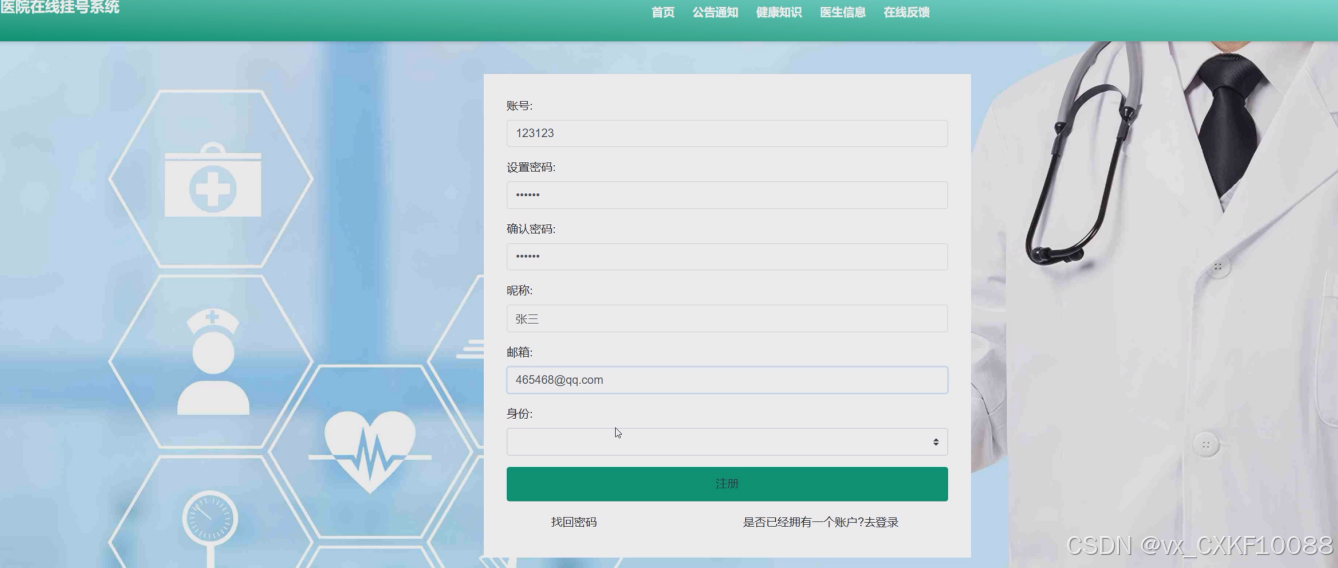
Task: Open the 公告通知 navigation item
Action: point(715,13)
